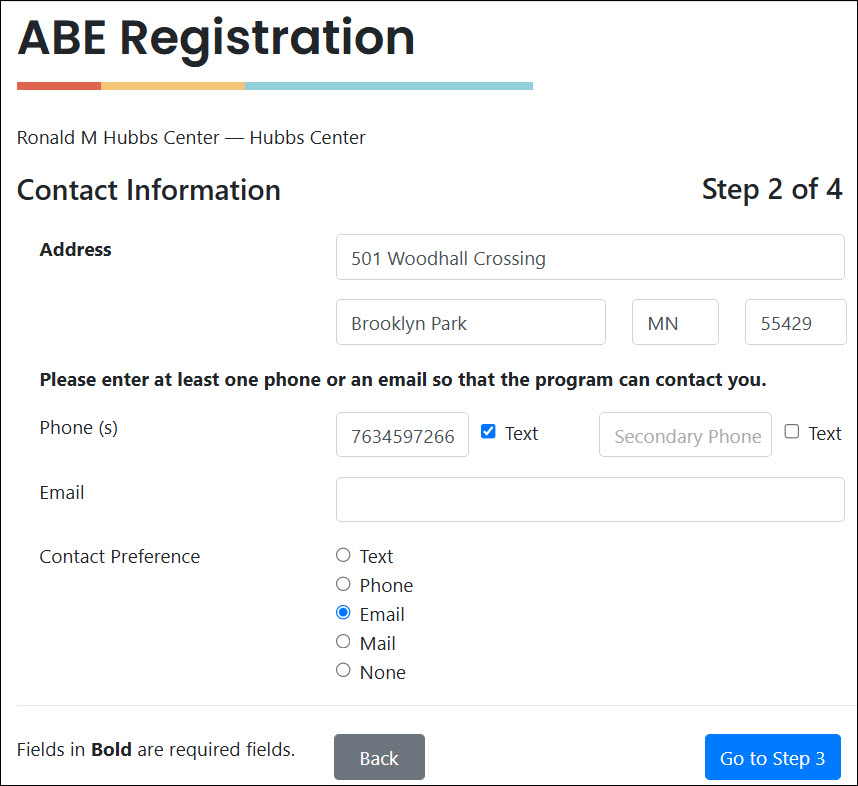Image resolution: width=858 pixels, height=786 pixels.
Task: Click the street address input field
Action: (x=590, y=258)
